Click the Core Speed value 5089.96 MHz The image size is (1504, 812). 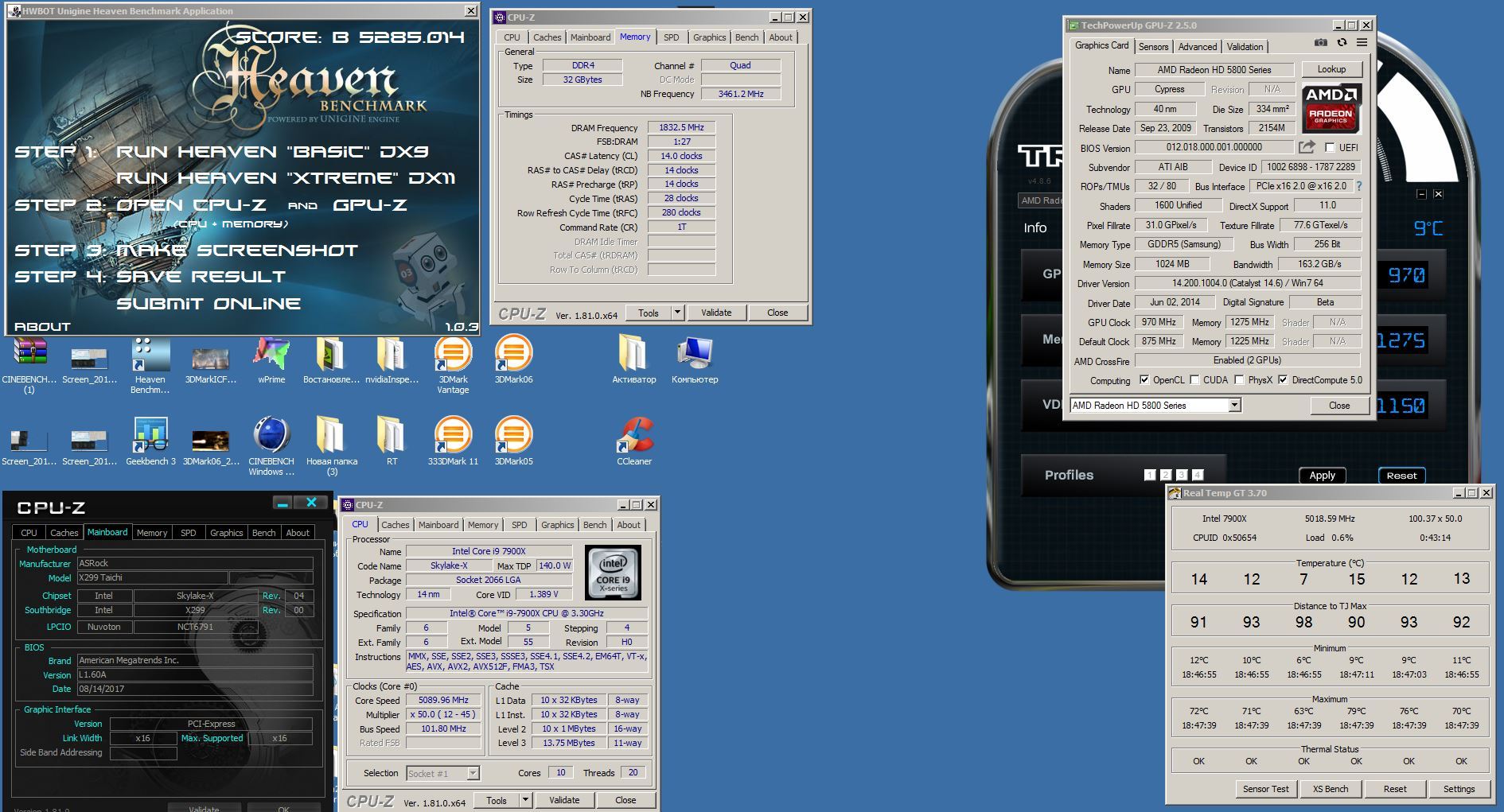[x=443, y=700]
